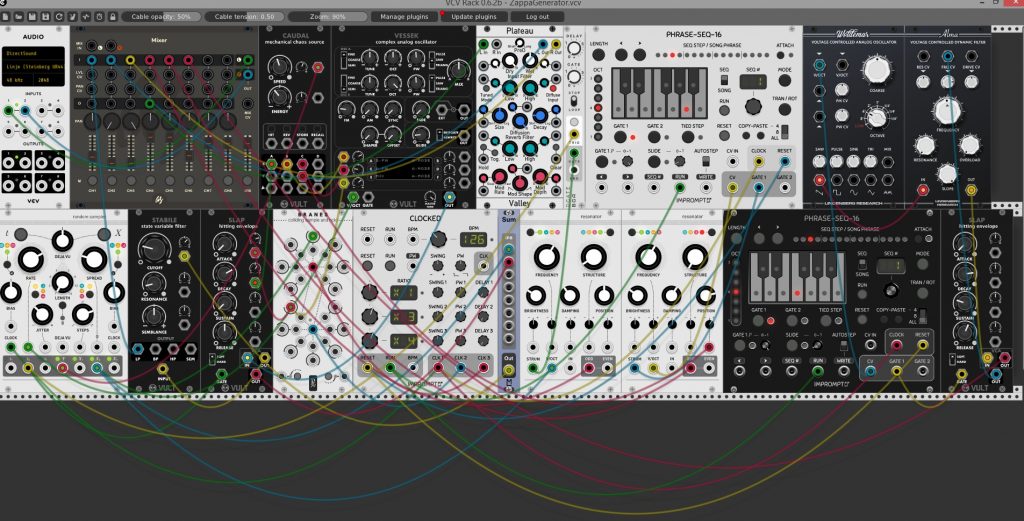Image resolution: width=1024 pixels, height=521 pixels.
Task: Click second resonator's FREQUENCY knob
Action: (x=648, y=257)
